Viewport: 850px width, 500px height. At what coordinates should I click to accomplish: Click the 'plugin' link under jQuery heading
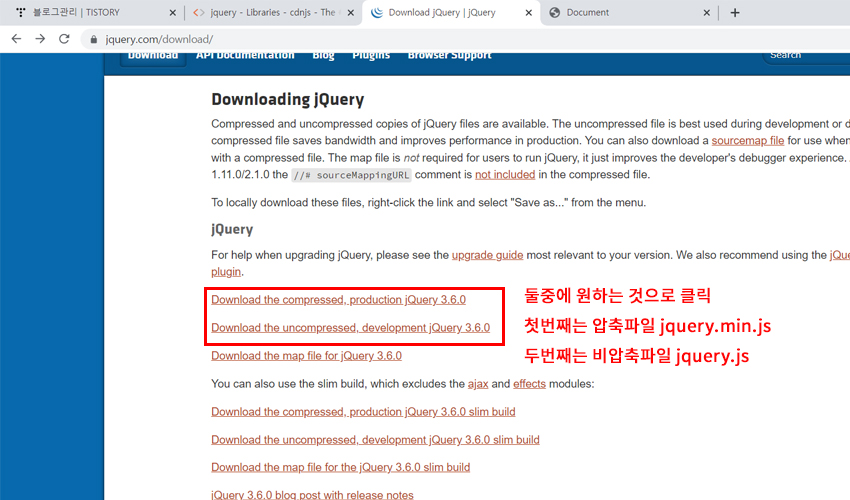click(226, 272)
